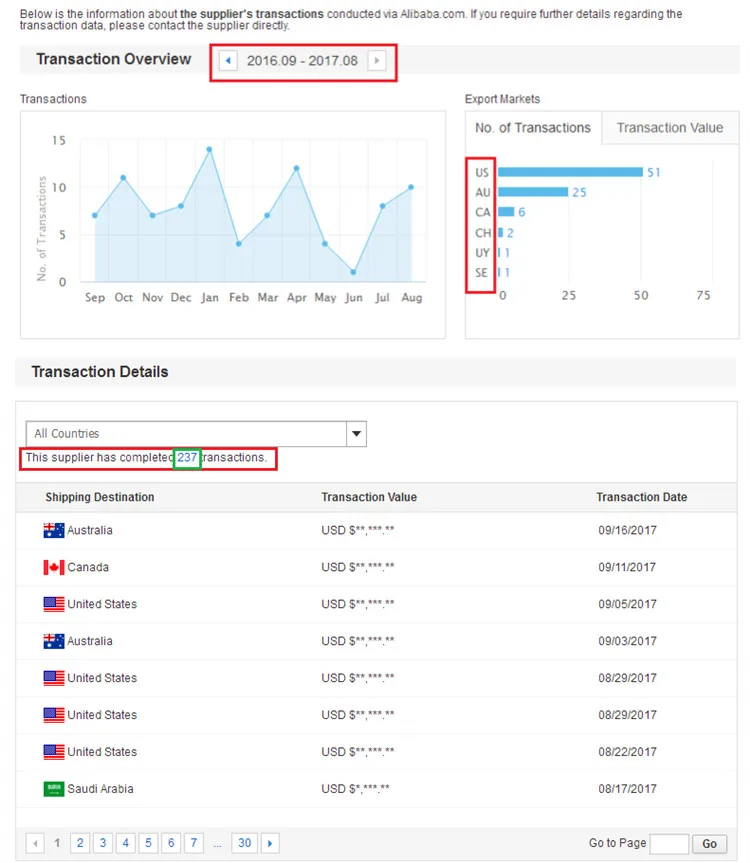This screenshot has height=863, width=750.
Task: Switch to the Transaction Value tab
Action: point(669,128)
